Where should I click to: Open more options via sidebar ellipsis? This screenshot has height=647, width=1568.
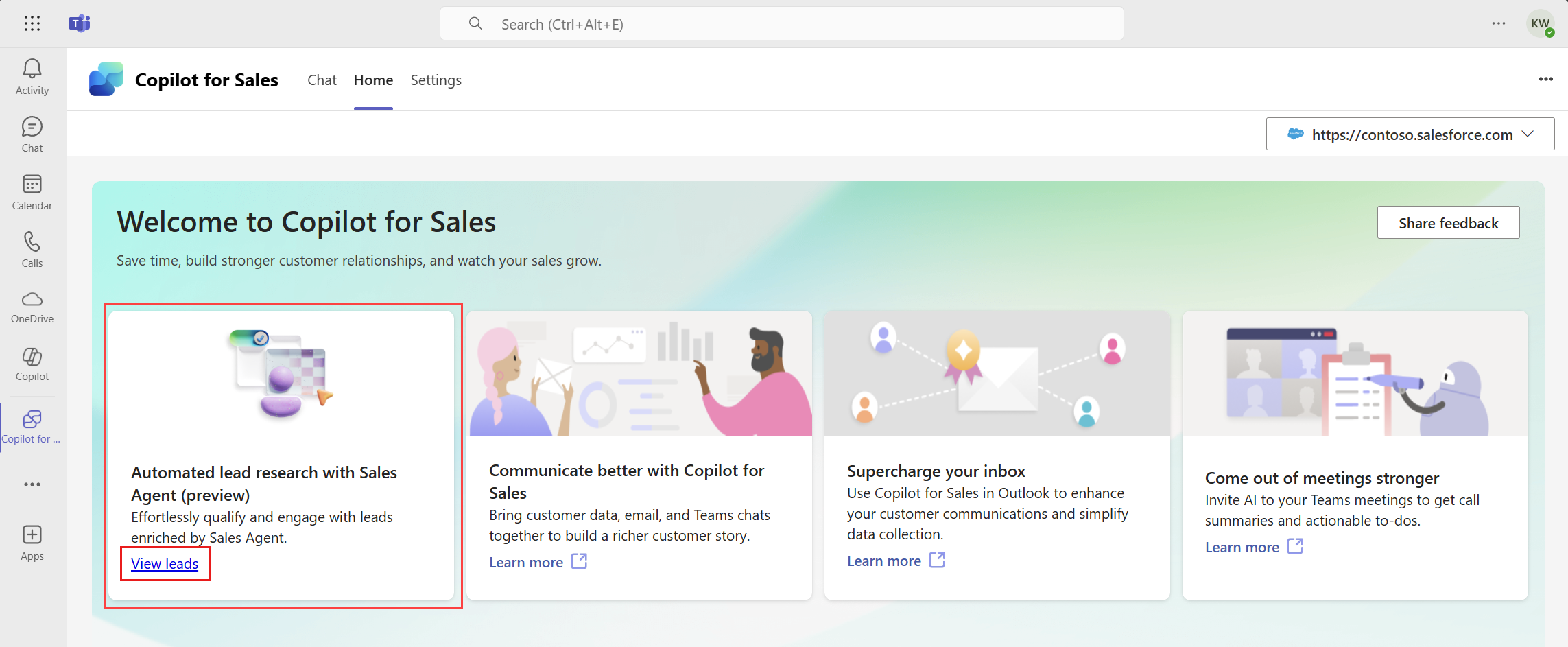tap(32, 484)
